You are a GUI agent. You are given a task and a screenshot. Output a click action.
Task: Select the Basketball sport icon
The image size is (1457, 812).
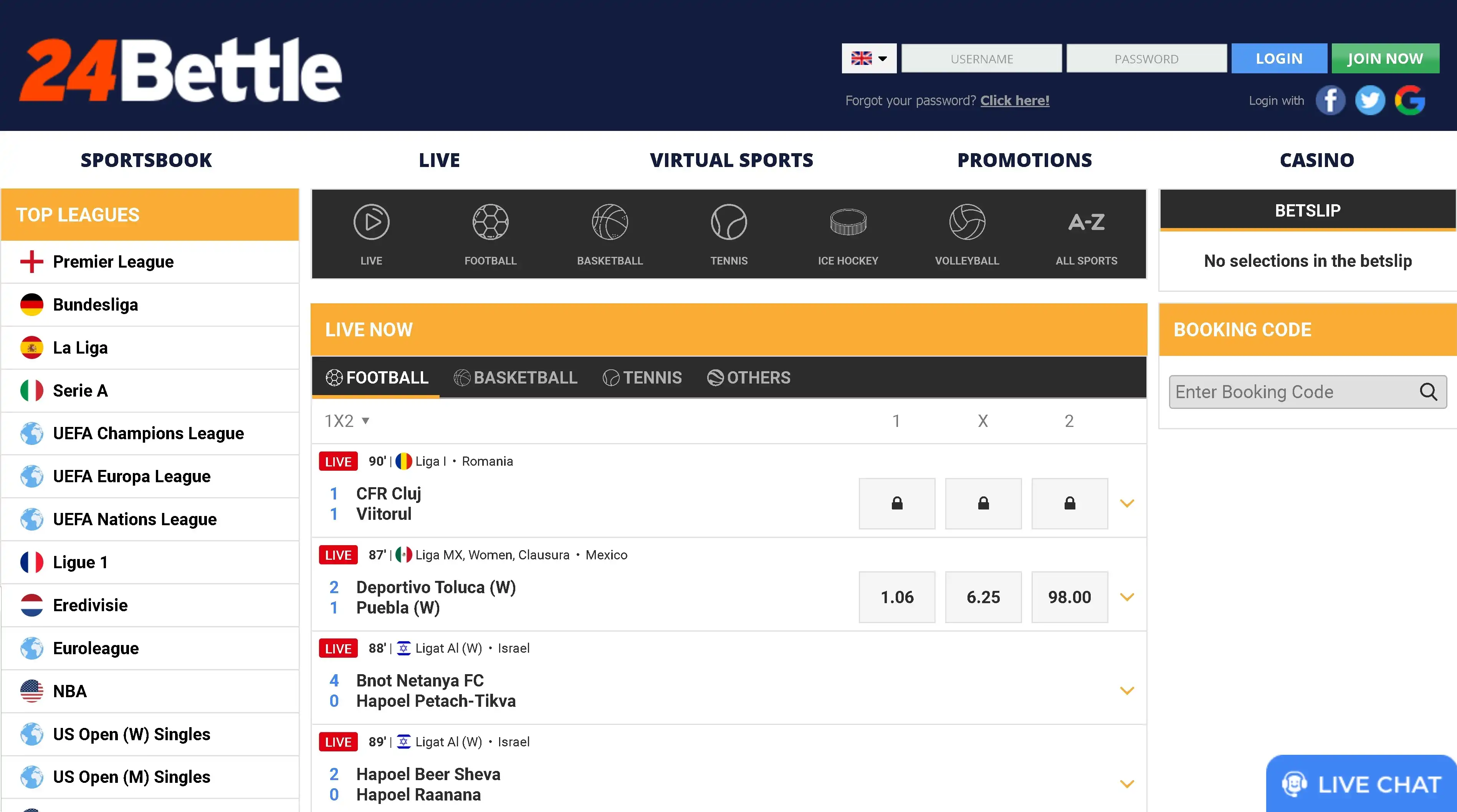click(610, 222)
